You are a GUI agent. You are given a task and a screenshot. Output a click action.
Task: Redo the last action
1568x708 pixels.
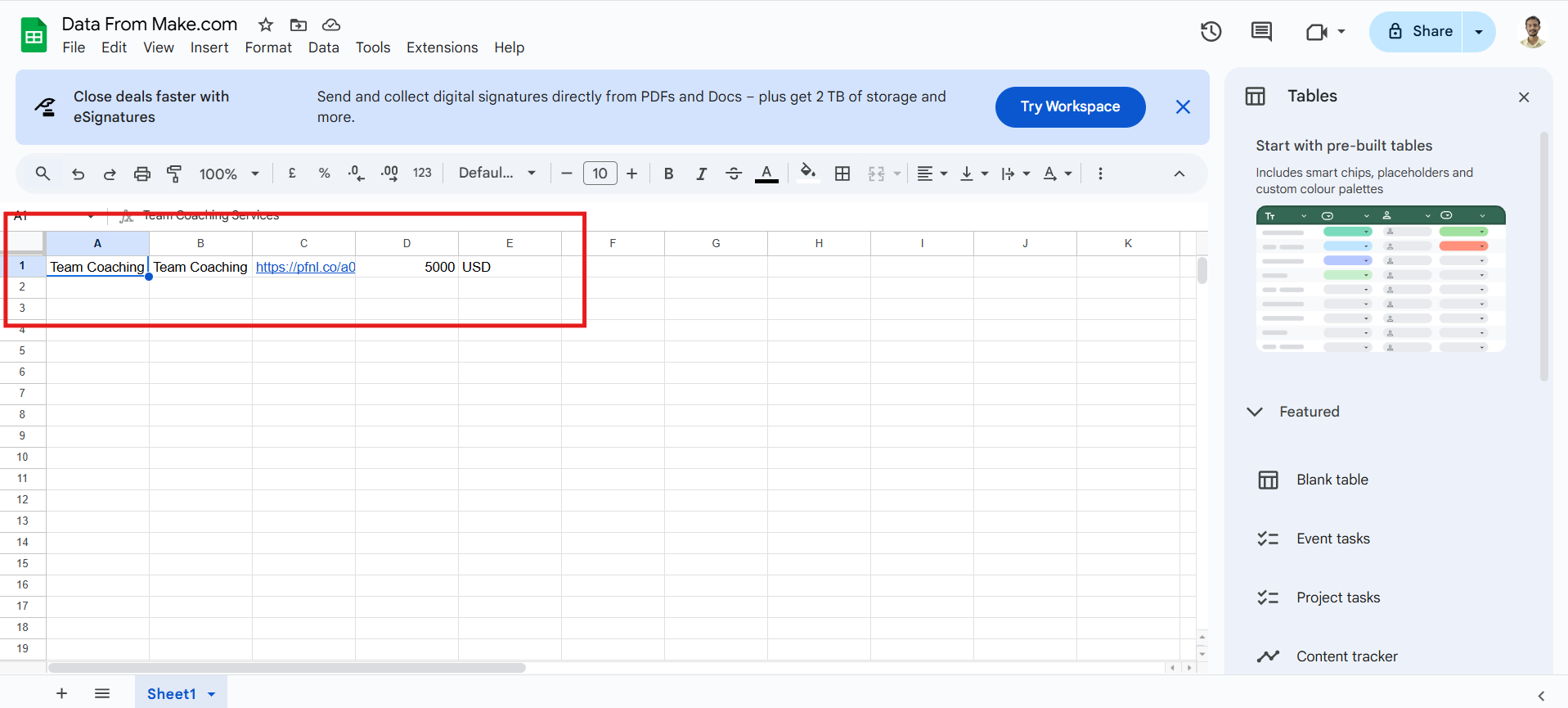click(110, 174)
